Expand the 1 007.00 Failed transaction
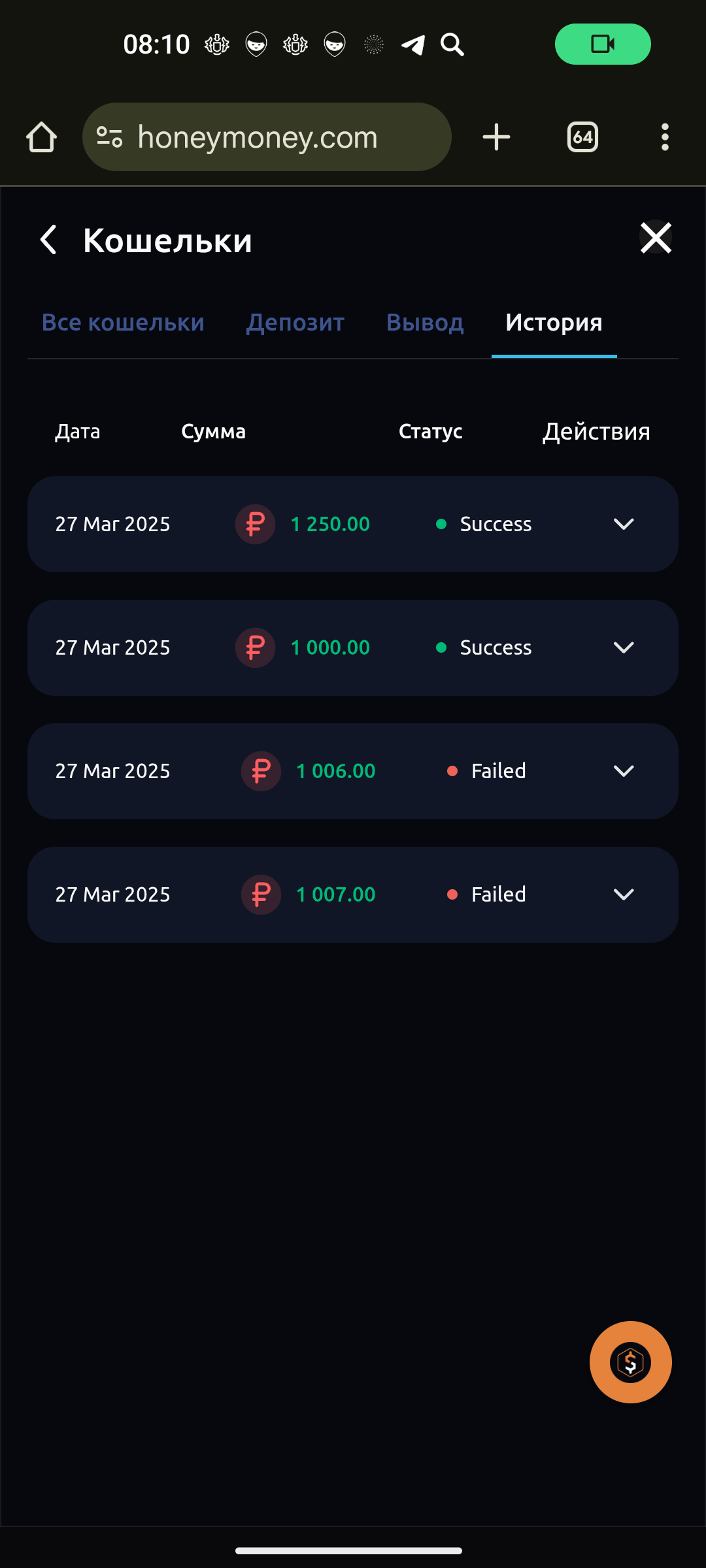Image resolution: width=706 pixels, height=1568 pixels. 624,894
